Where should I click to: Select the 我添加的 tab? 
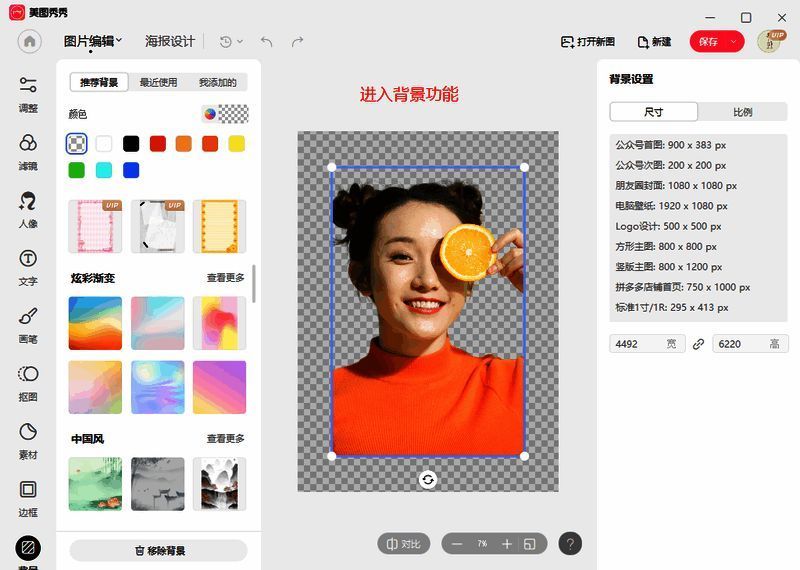[x=218, y=82]
